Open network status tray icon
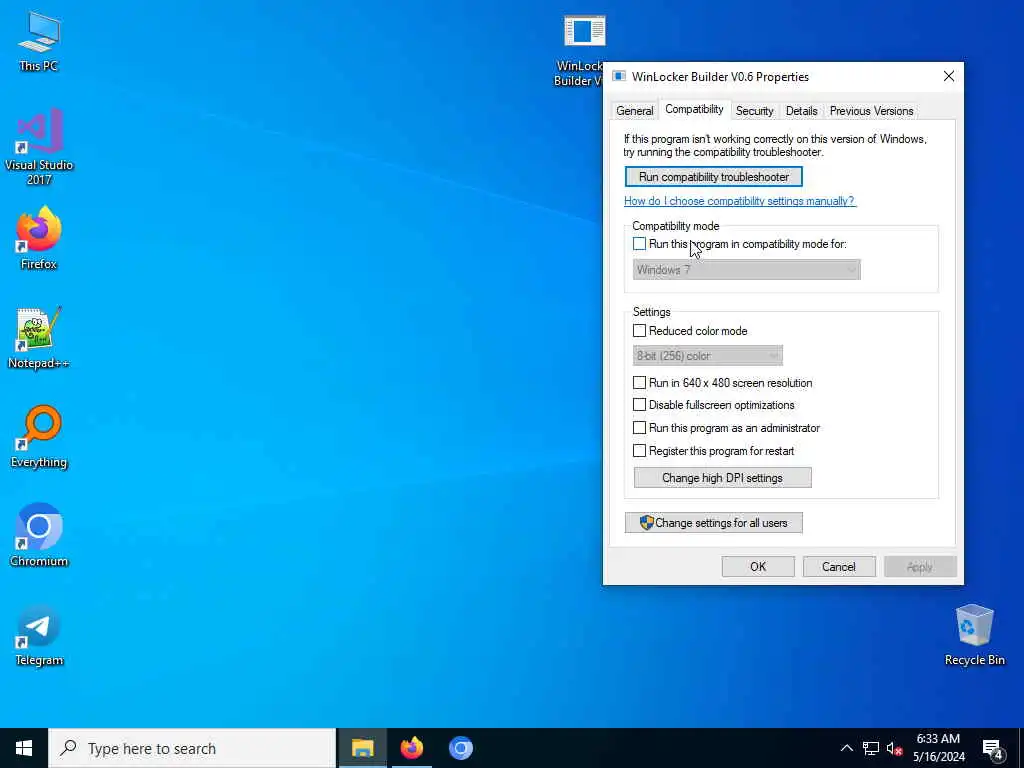This screenshot has height=768, width=1024. (871, 748)
